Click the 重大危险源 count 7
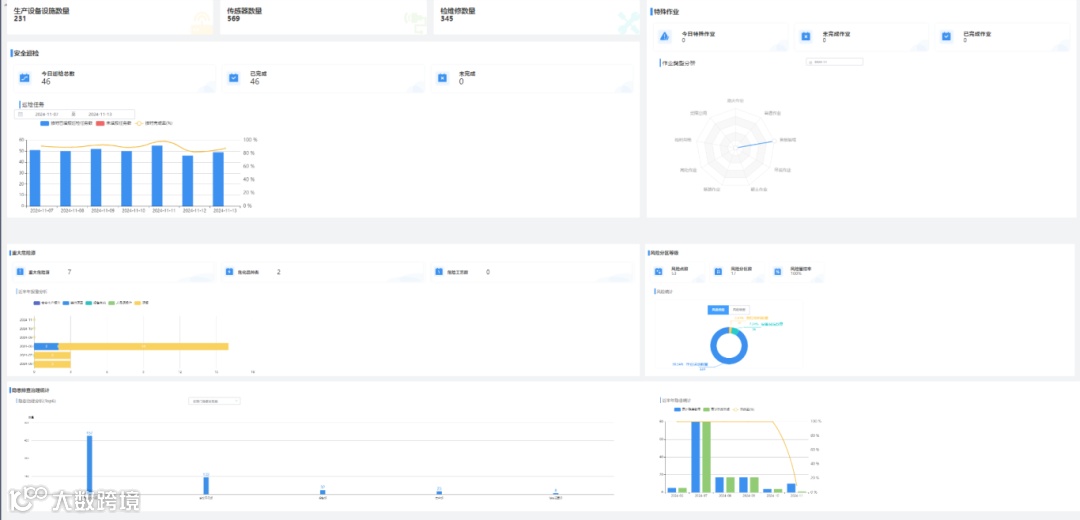 tap(69, 272)
